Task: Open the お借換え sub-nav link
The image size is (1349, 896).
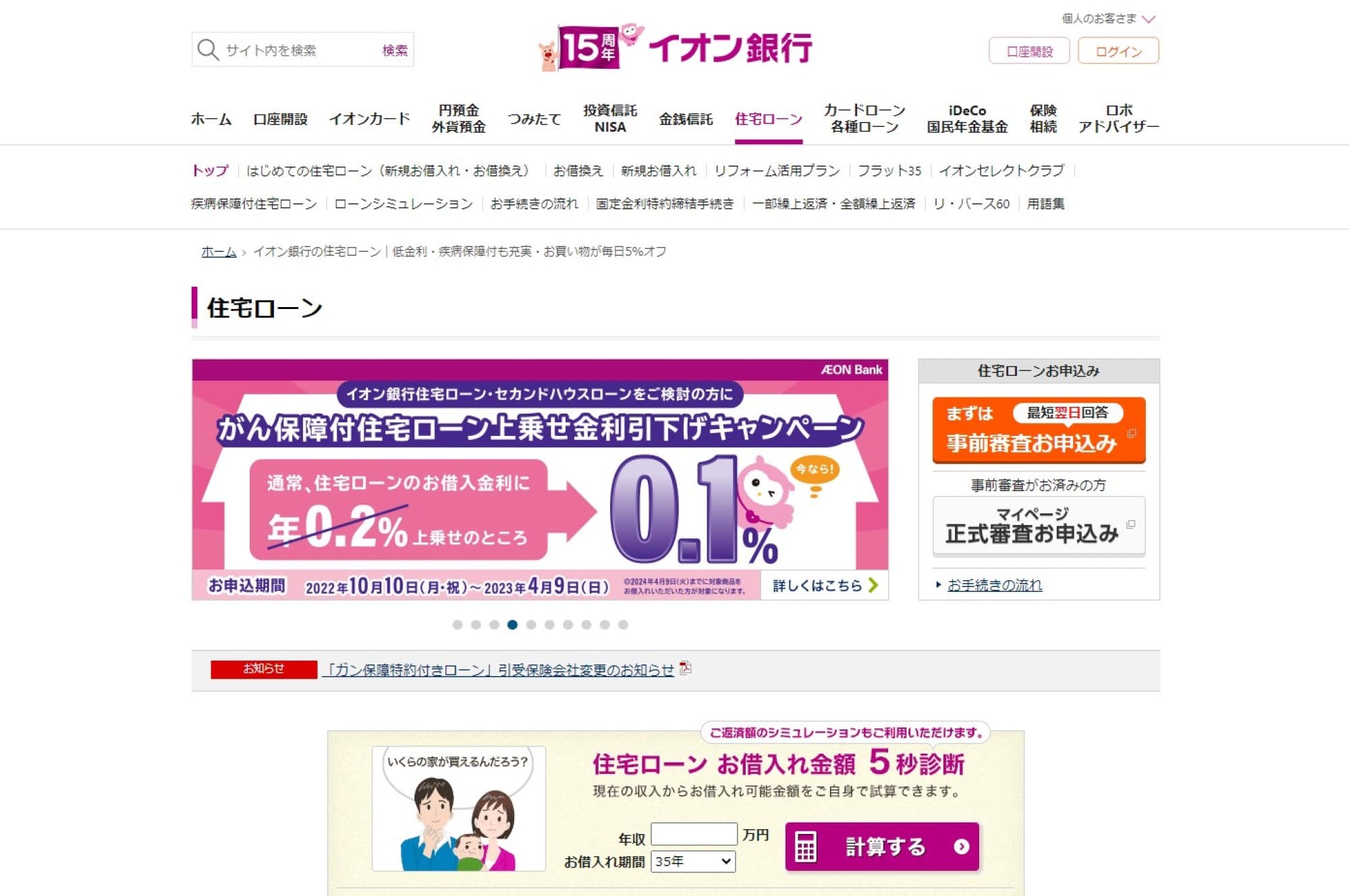Action: click(578, 171)
